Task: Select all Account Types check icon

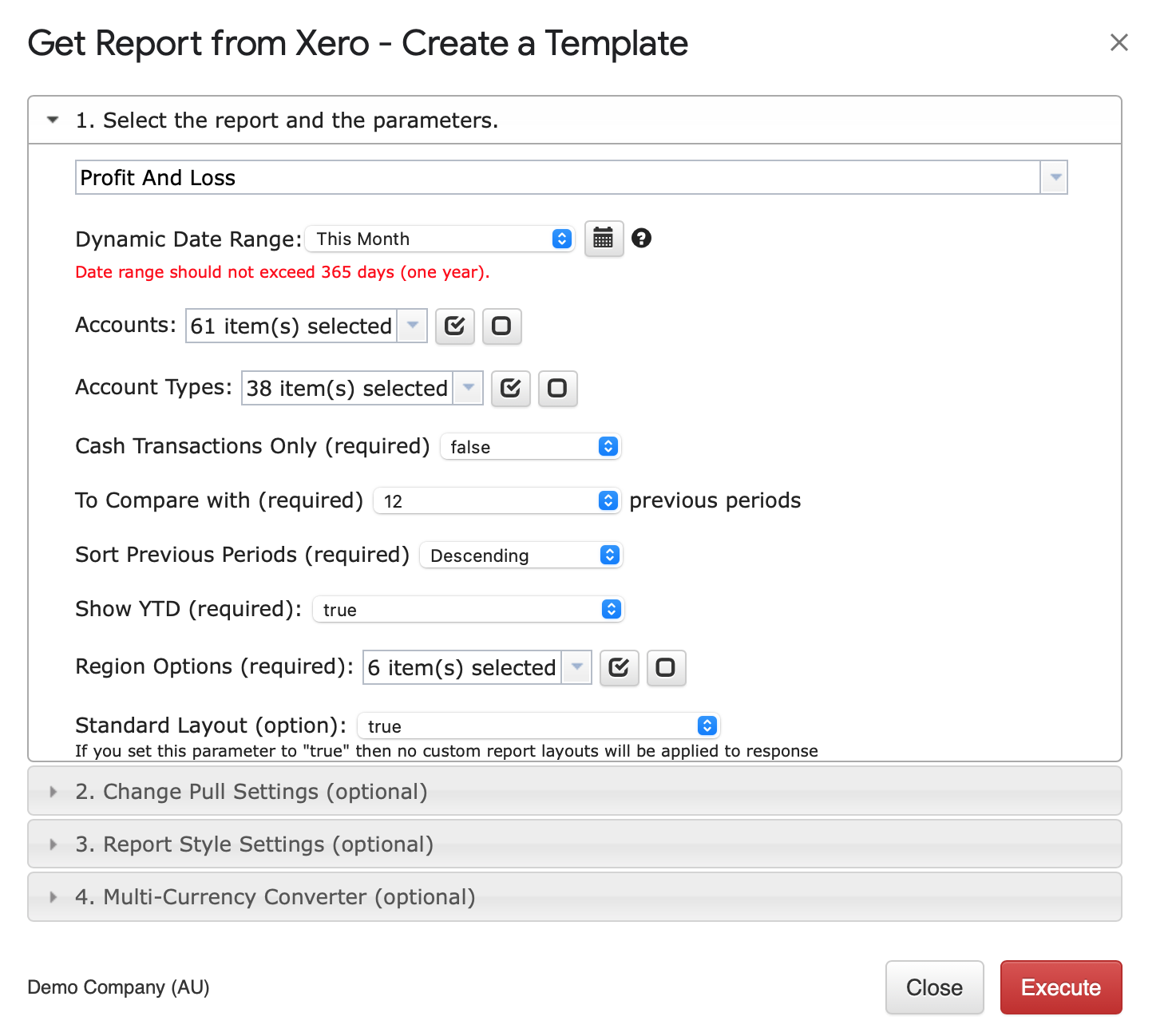Action: (x=511, y=389)
